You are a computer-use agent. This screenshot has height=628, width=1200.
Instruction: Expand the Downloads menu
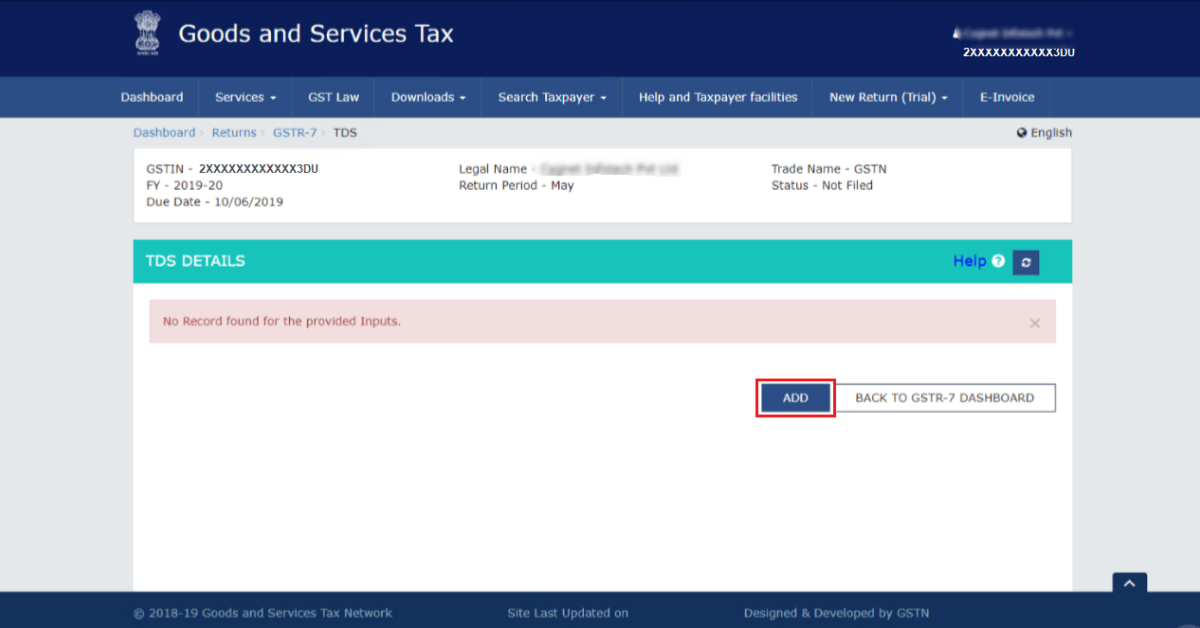(x=428, y=97)
